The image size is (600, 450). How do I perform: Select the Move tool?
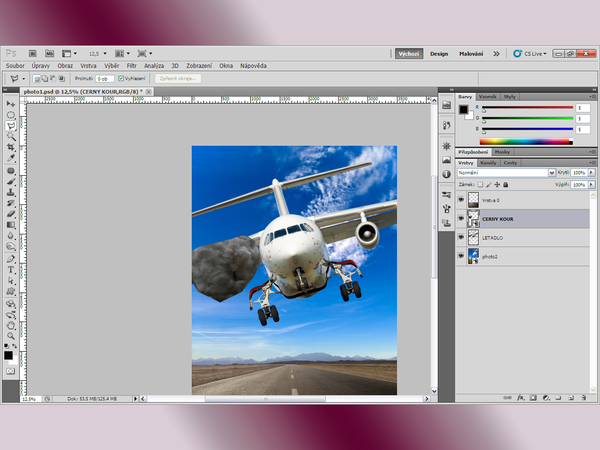tap(11, 103)
